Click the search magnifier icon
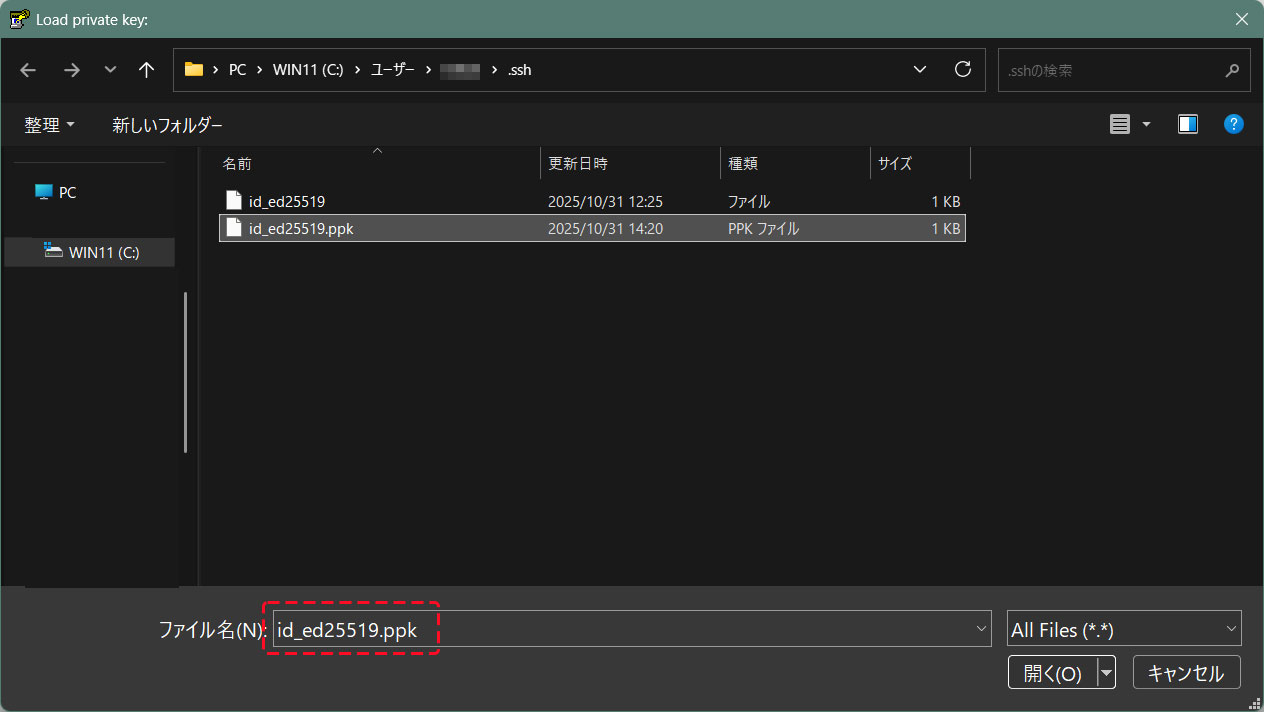The height and width of the screenshot is (712, 1264). point(1231,71)
